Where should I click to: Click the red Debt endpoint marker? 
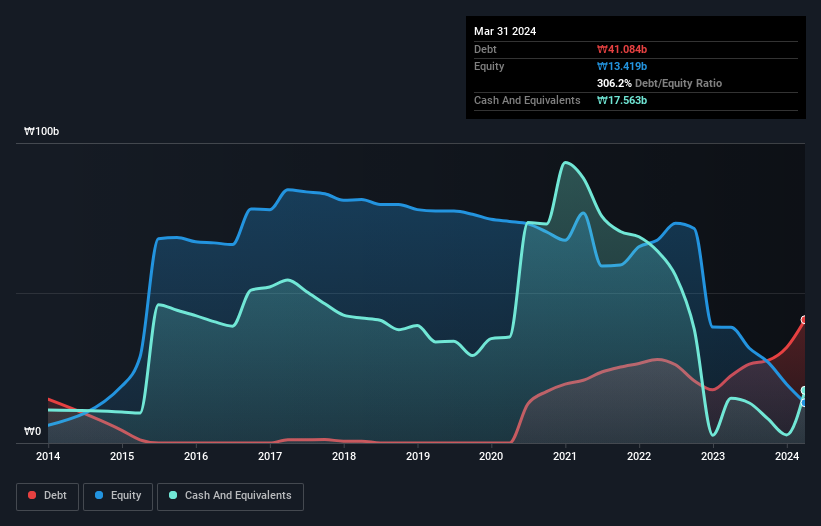click(x=804, y=320)
